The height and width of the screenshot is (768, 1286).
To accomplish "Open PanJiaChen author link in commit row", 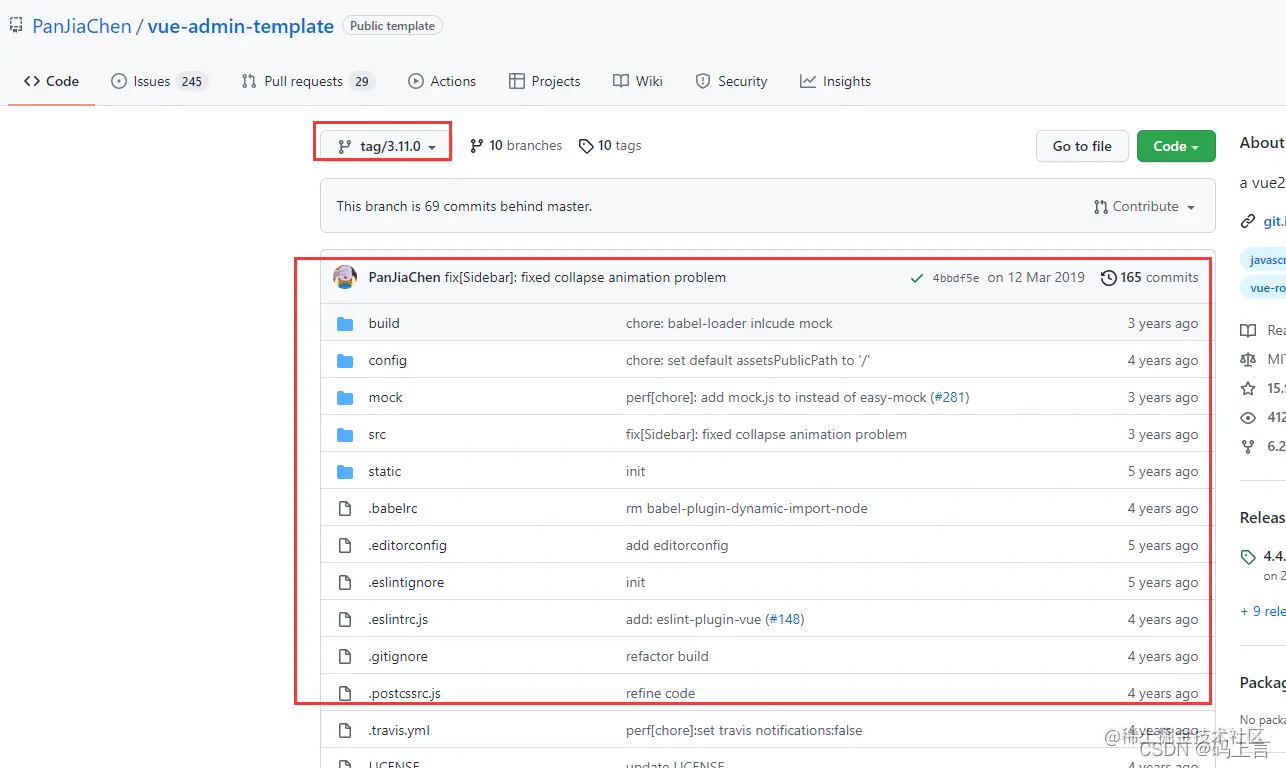I will point(404,277).
